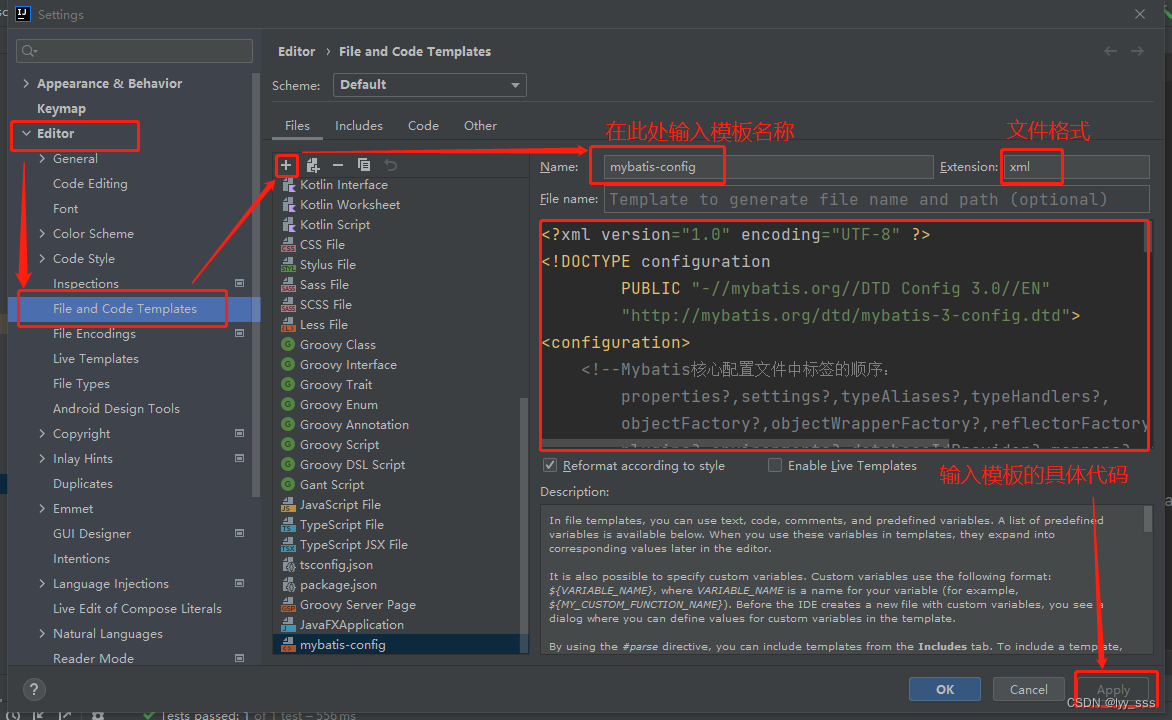Click the search magnifier icon in settings
1172x720 pixels.
coord(29,51)
